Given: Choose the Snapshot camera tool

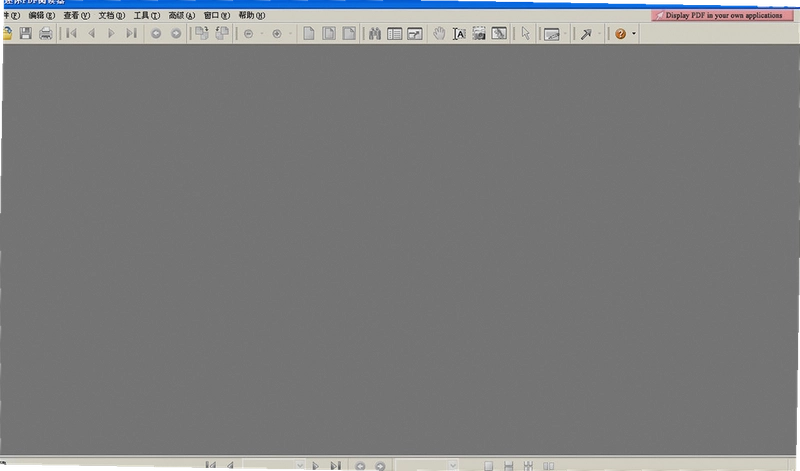Looking at the screenshot, I should pos(479,34).
